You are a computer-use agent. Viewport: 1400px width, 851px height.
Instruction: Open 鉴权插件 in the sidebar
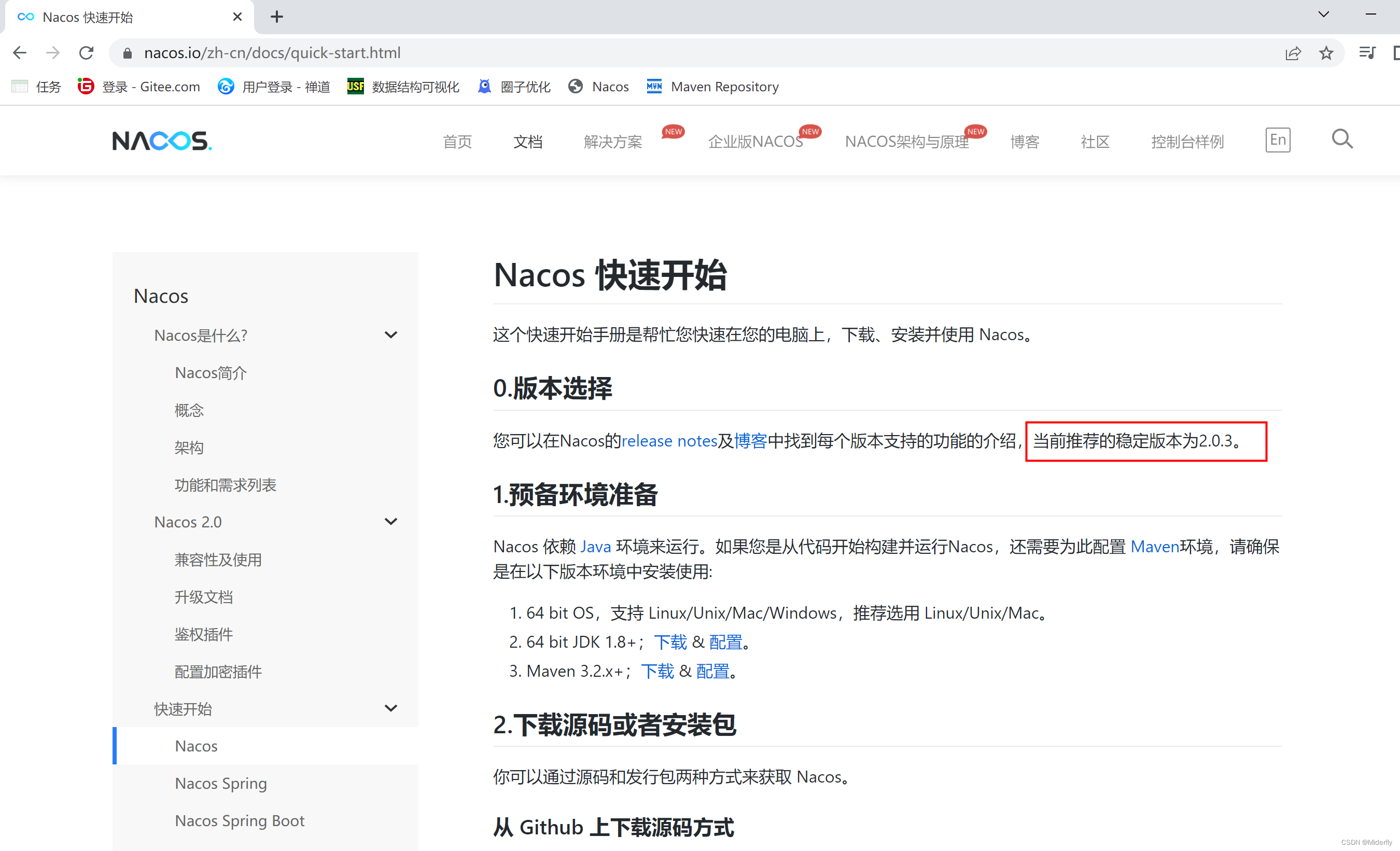(x=203, y=634)
